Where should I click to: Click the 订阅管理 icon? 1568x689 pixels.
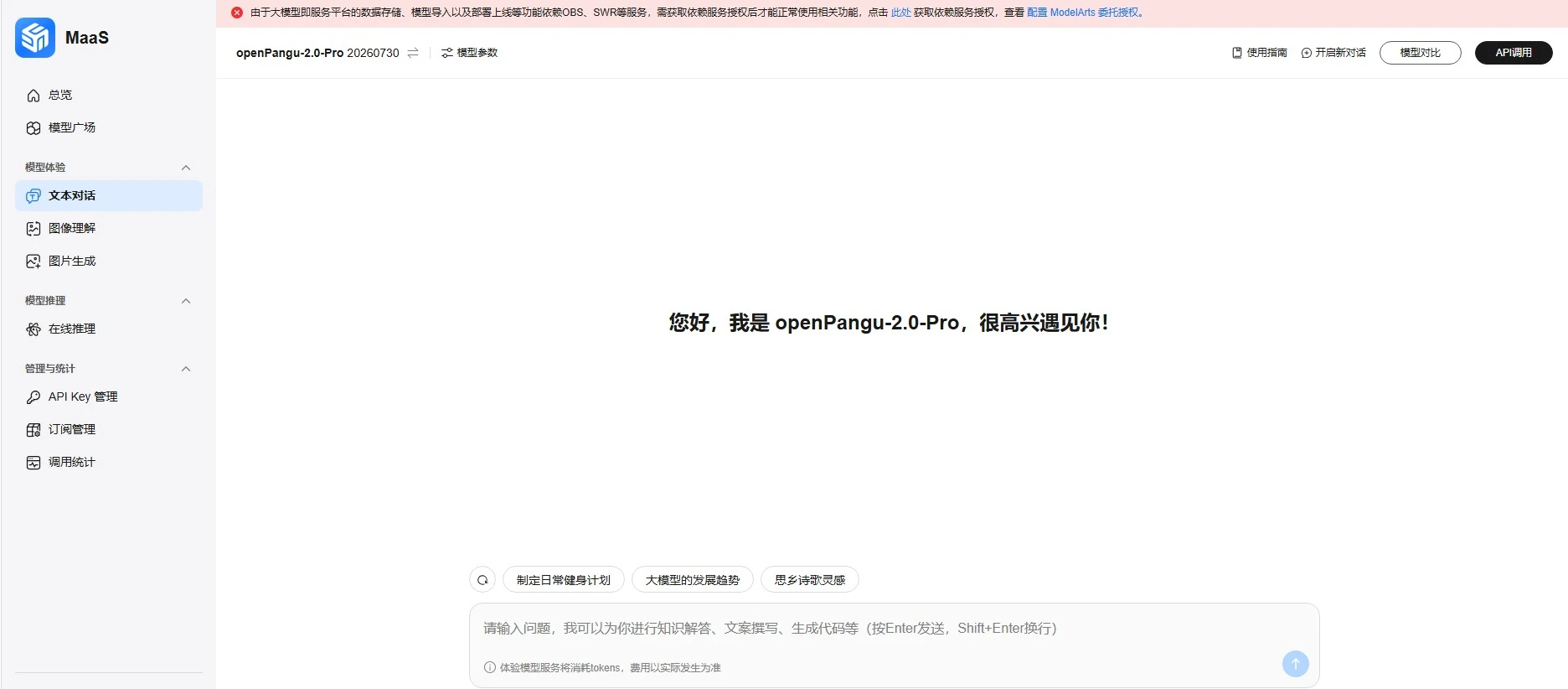[34, 430]
